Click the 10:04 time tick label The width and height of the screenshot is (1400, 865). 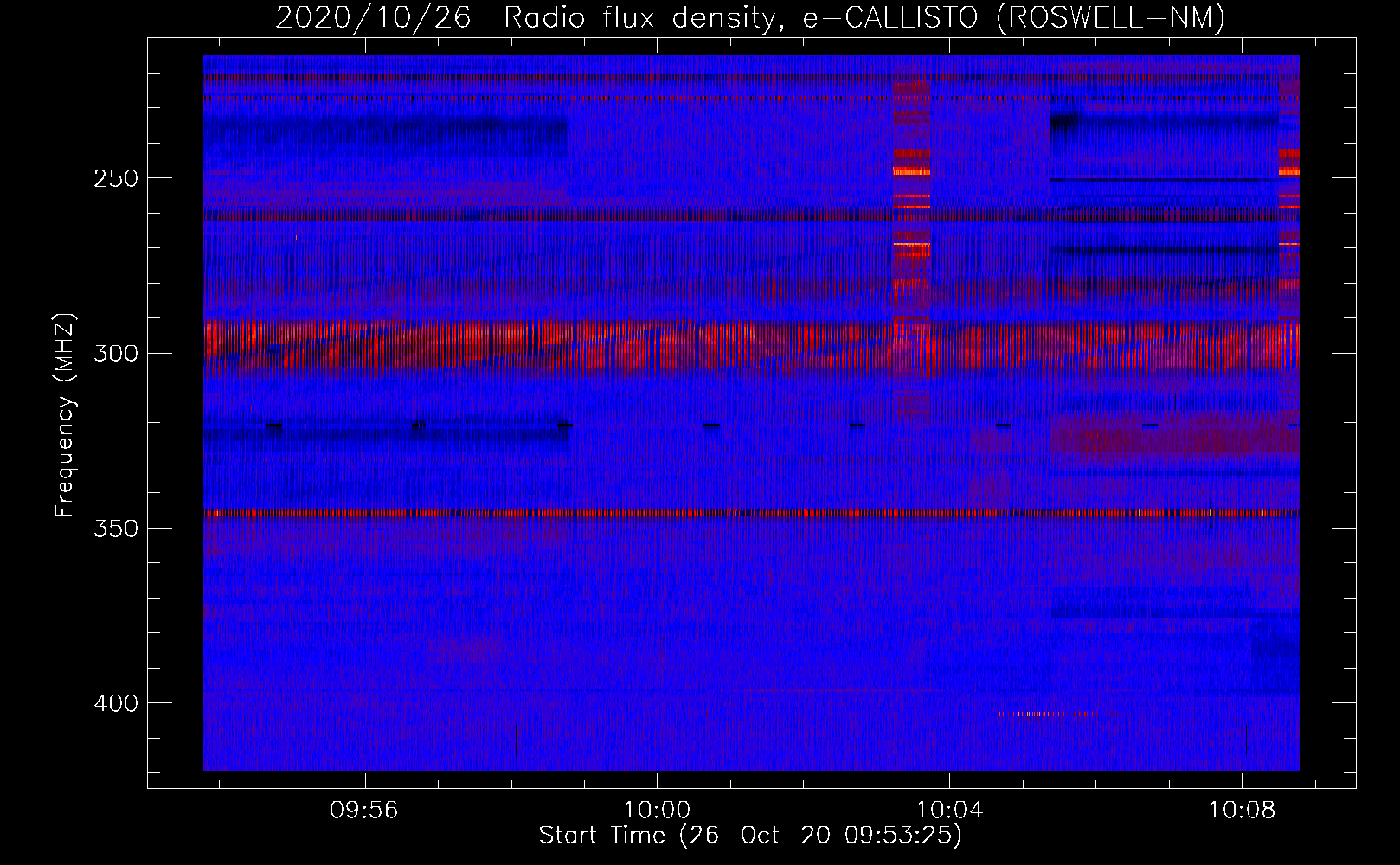950,811
